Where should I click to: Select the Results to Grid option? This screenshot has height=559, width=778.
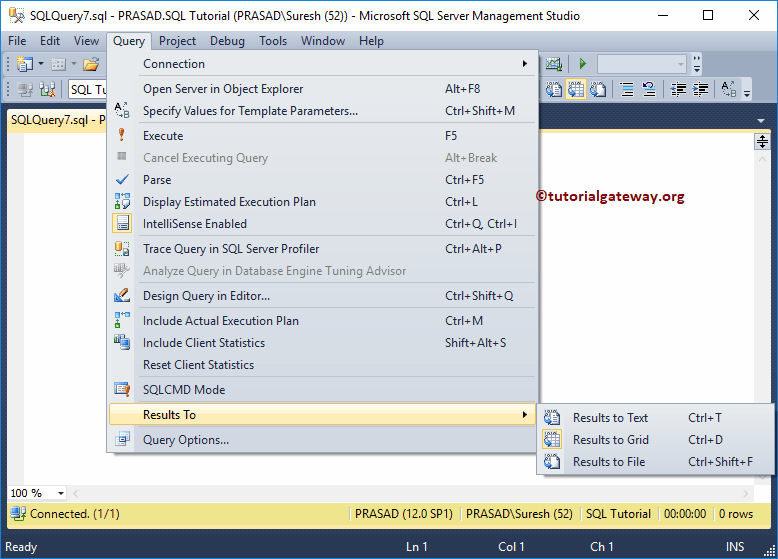655,439
